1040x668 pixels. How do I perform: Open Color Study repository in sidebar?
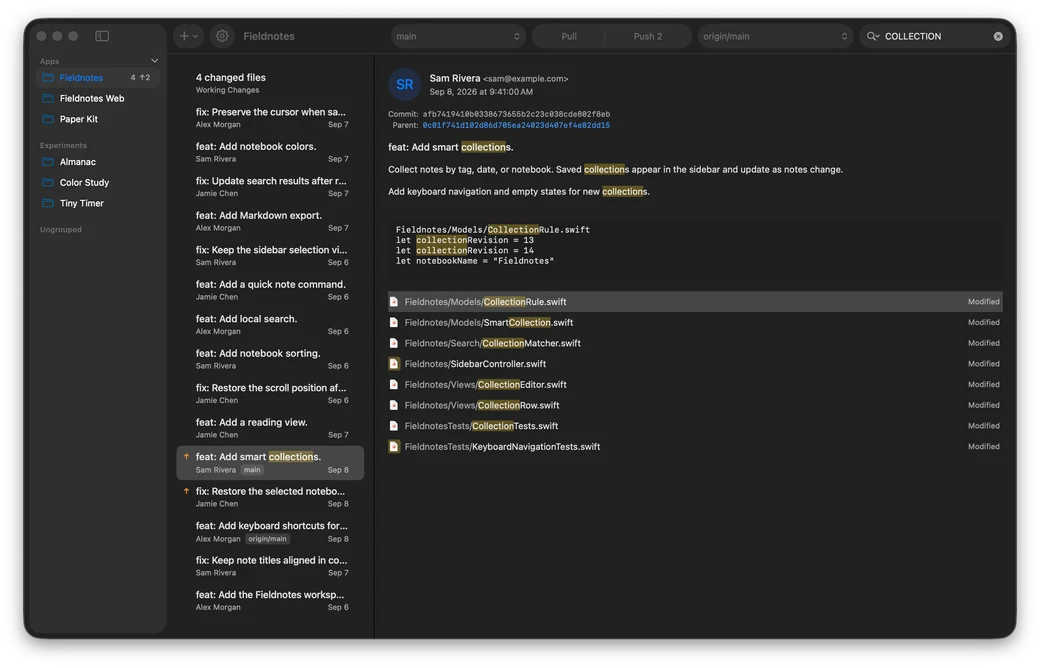(98, 182)
